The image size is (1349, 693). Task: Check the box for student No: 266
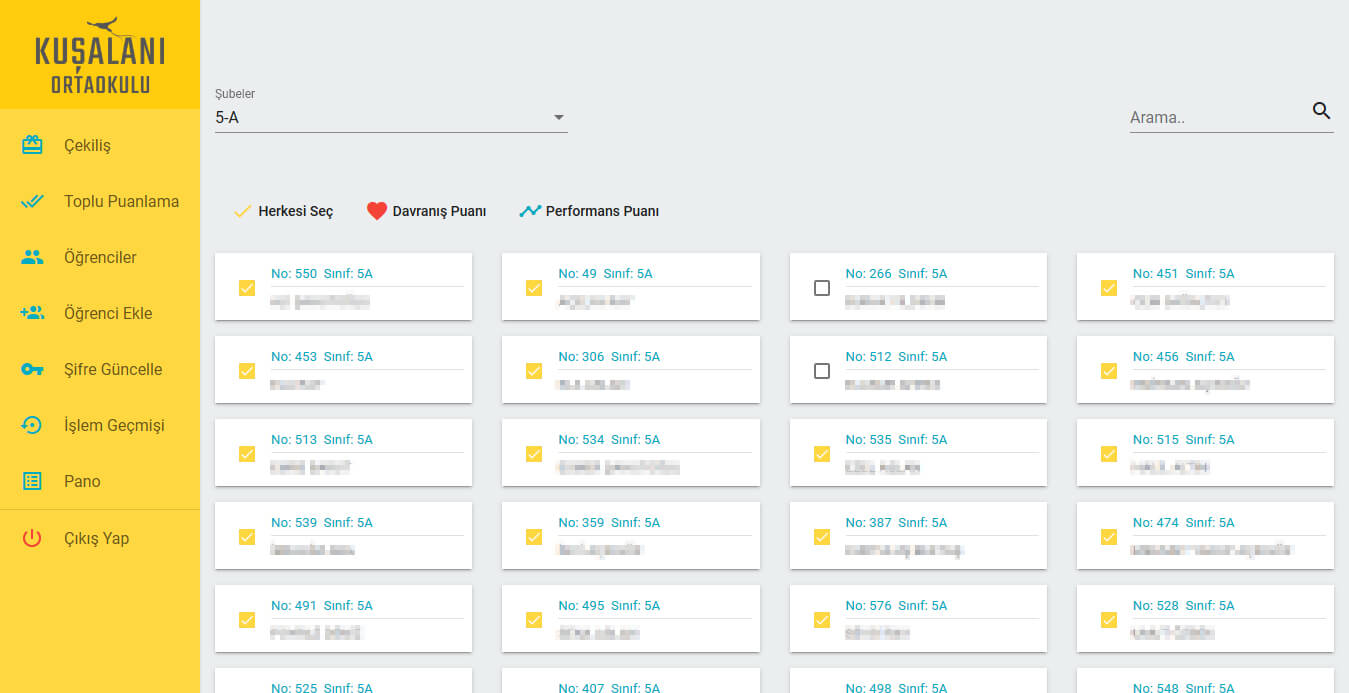tap(822, 288)
